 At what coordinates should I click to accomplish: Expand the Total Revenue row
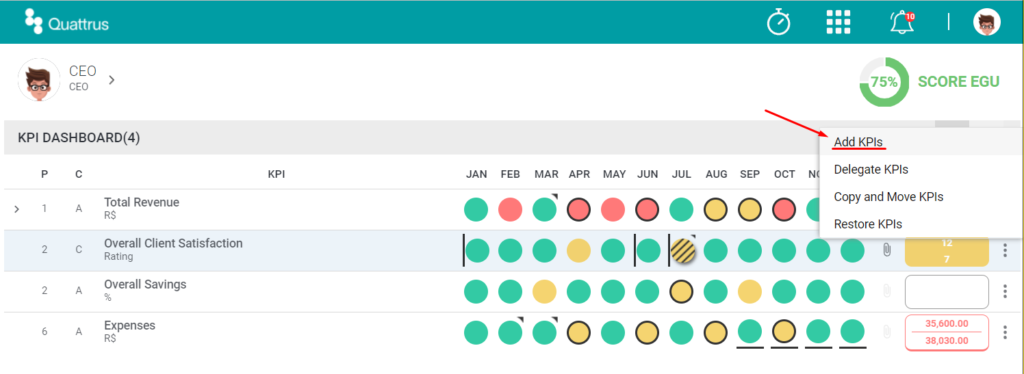click(x=17, y=210)
